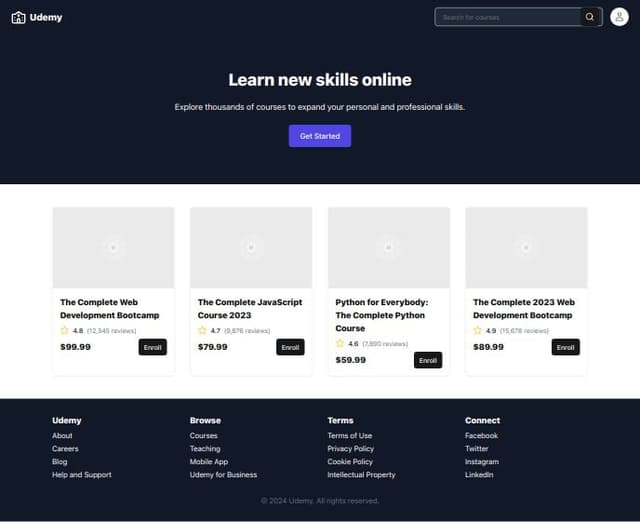
Task: Enroll in the $89.99 2023 Web Bootcamp
Action: pos(565,347)
